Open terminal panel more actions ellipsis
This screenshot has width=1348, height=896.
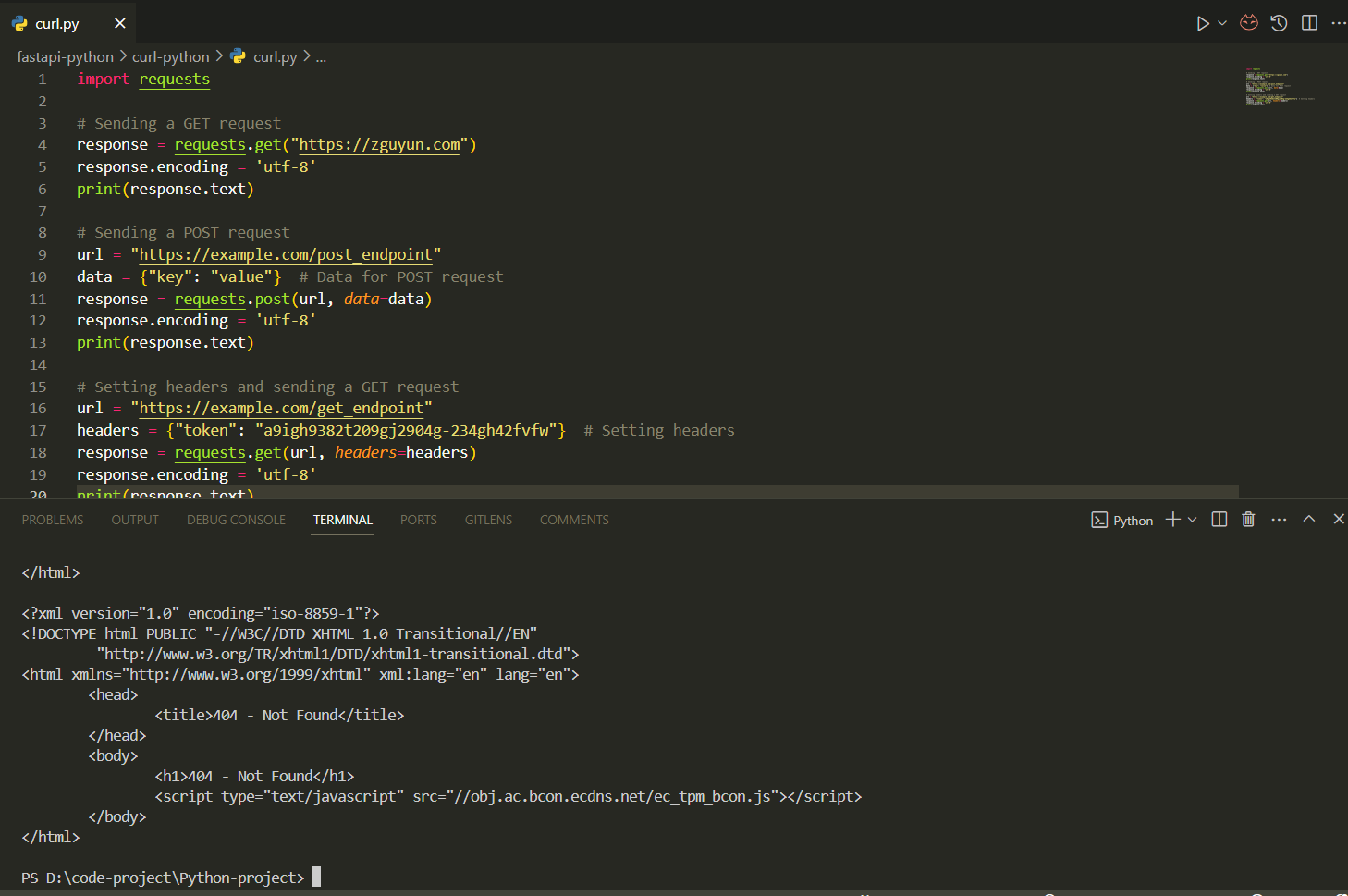click(1279, 520)
